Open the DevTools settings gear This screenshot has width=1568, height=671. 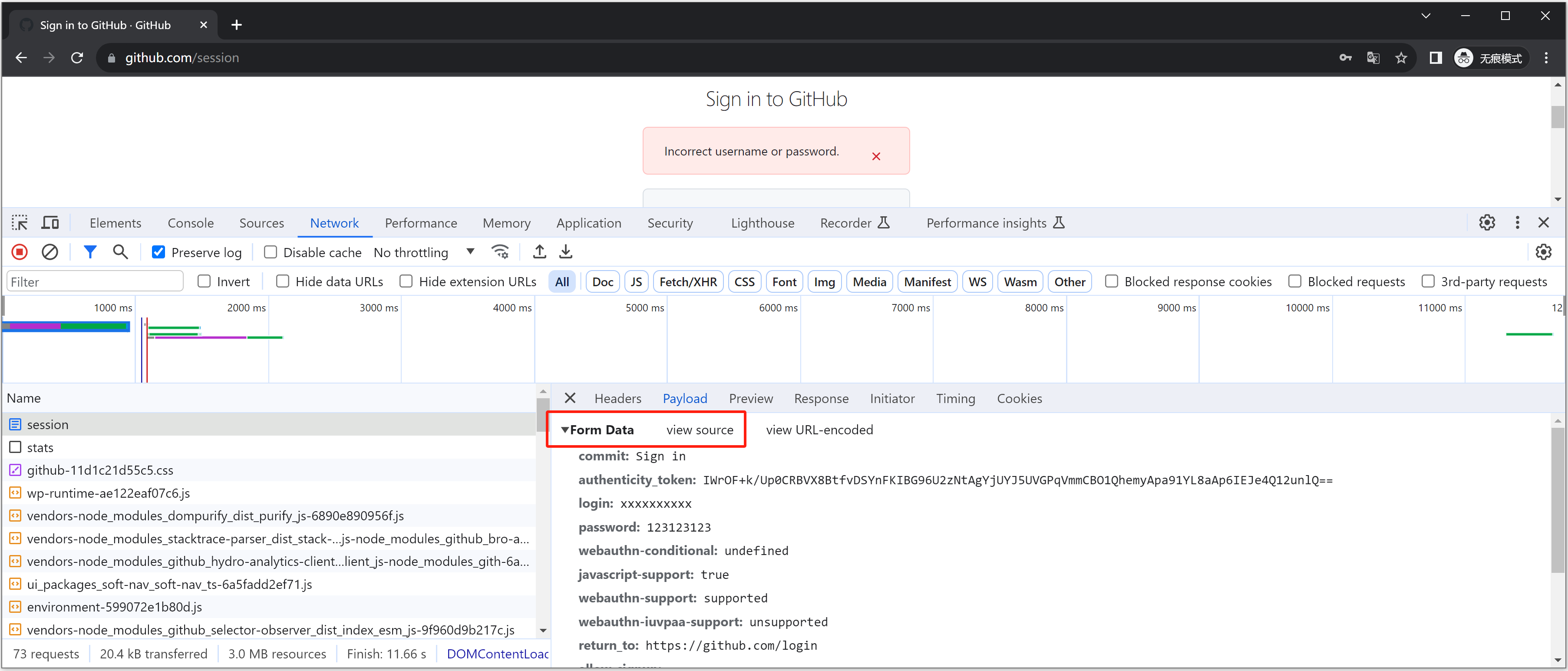[x=1487, y=223]
